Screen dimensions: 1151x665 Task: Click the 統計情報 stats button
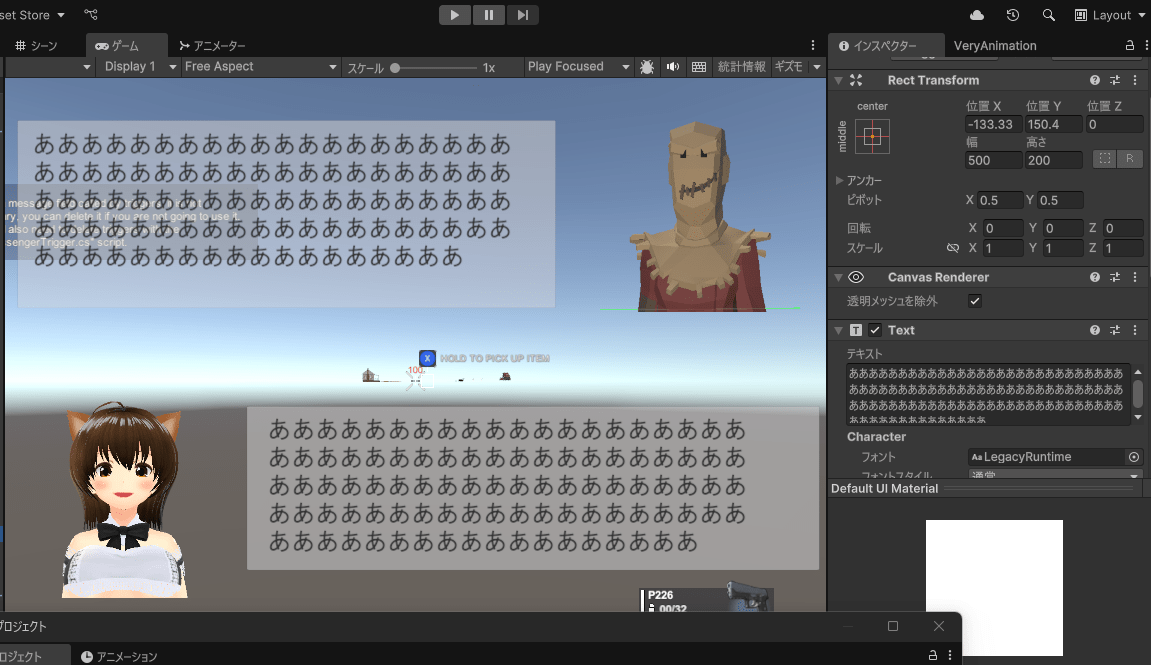click(x=741, y=67)
